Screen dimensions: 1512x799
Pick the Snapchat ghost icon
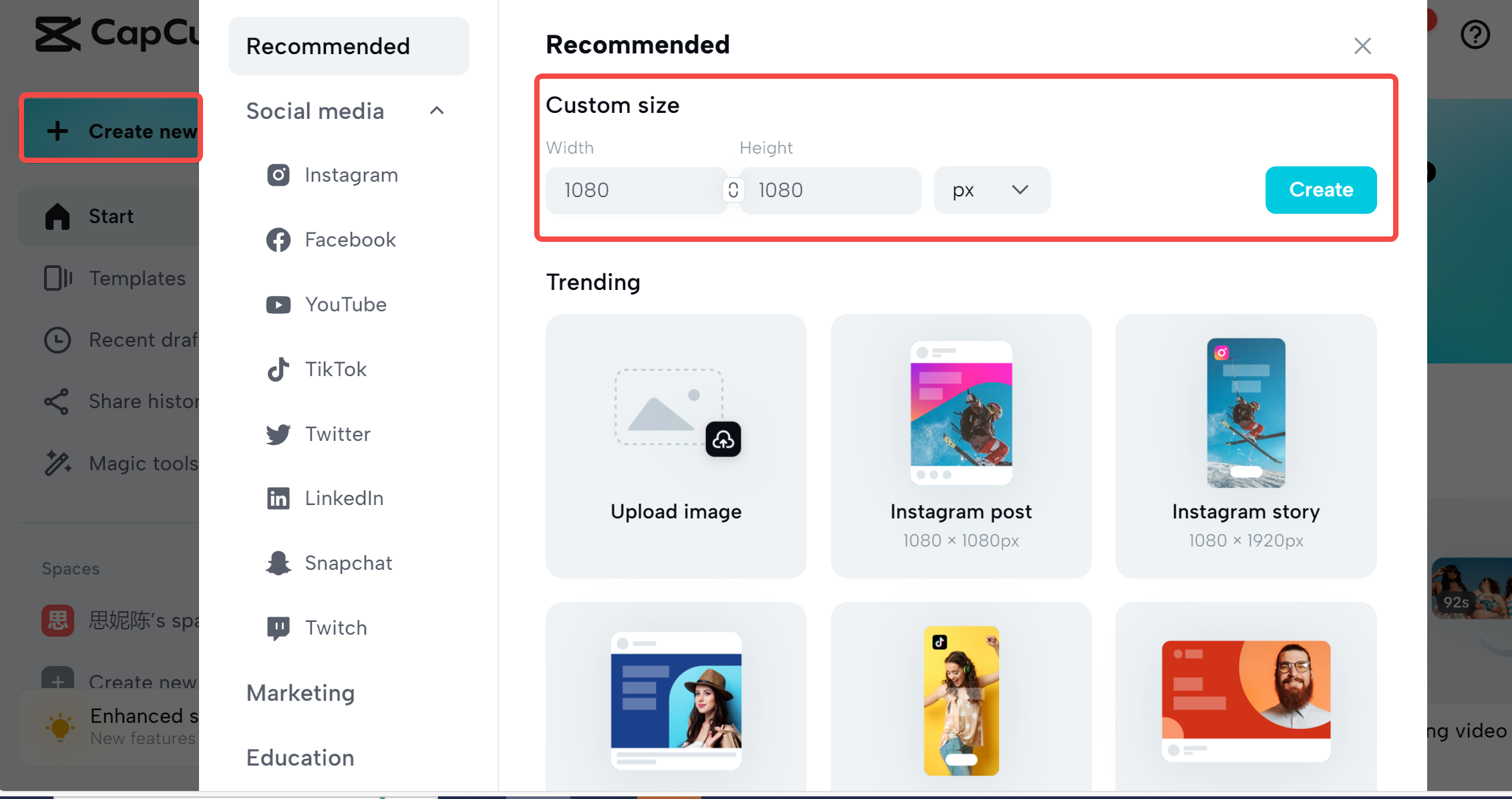(x=278, y=563)
